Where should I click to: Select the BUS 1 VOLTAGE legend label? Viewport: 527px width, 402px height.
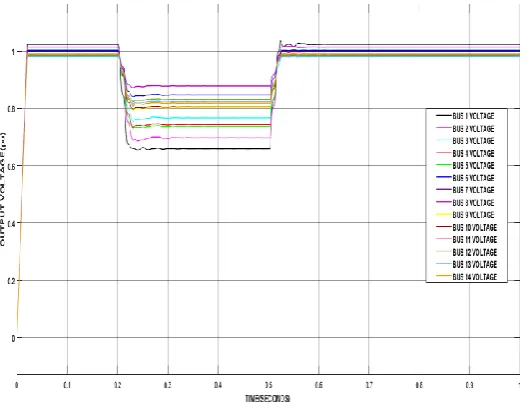click(x=473, y=116)
